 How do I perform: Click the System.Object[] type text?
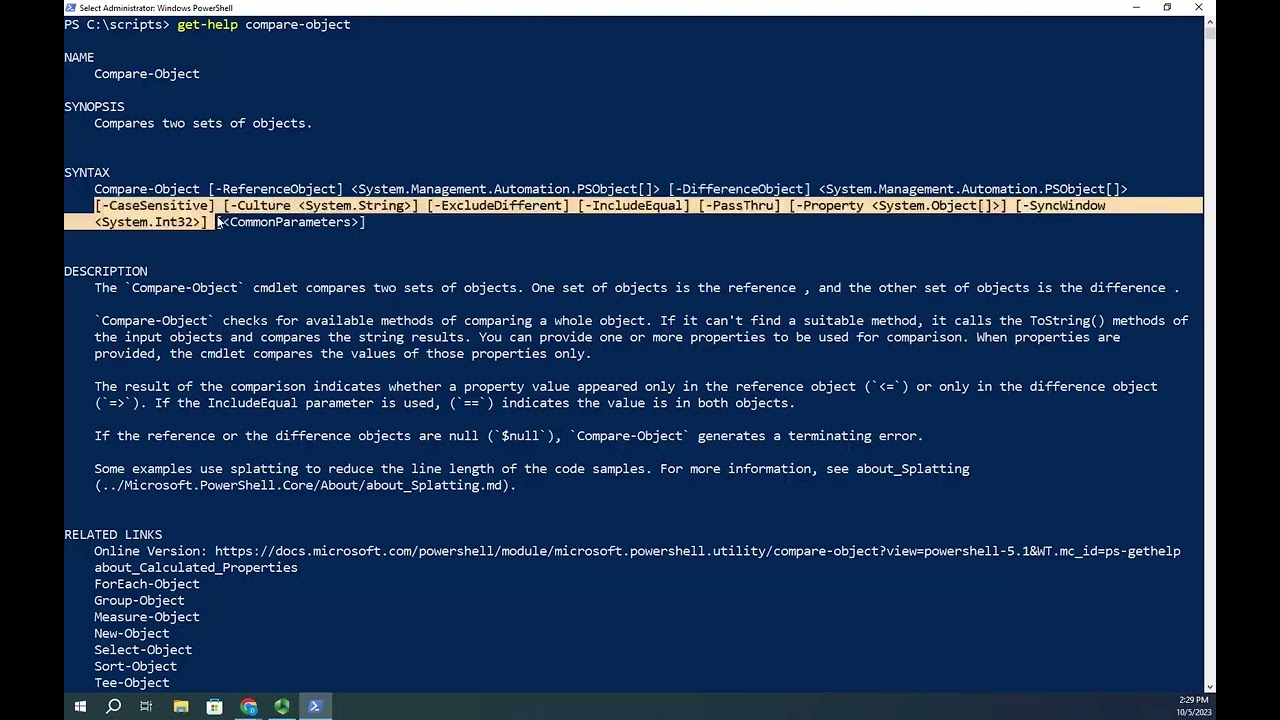[x=935, y=205]
